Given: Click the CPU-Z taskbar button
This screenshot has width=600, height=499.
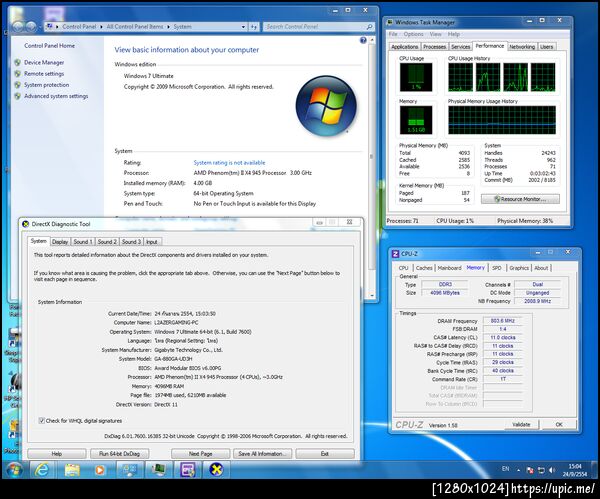Looking at the screenshot, I should (x=187, y=470).
